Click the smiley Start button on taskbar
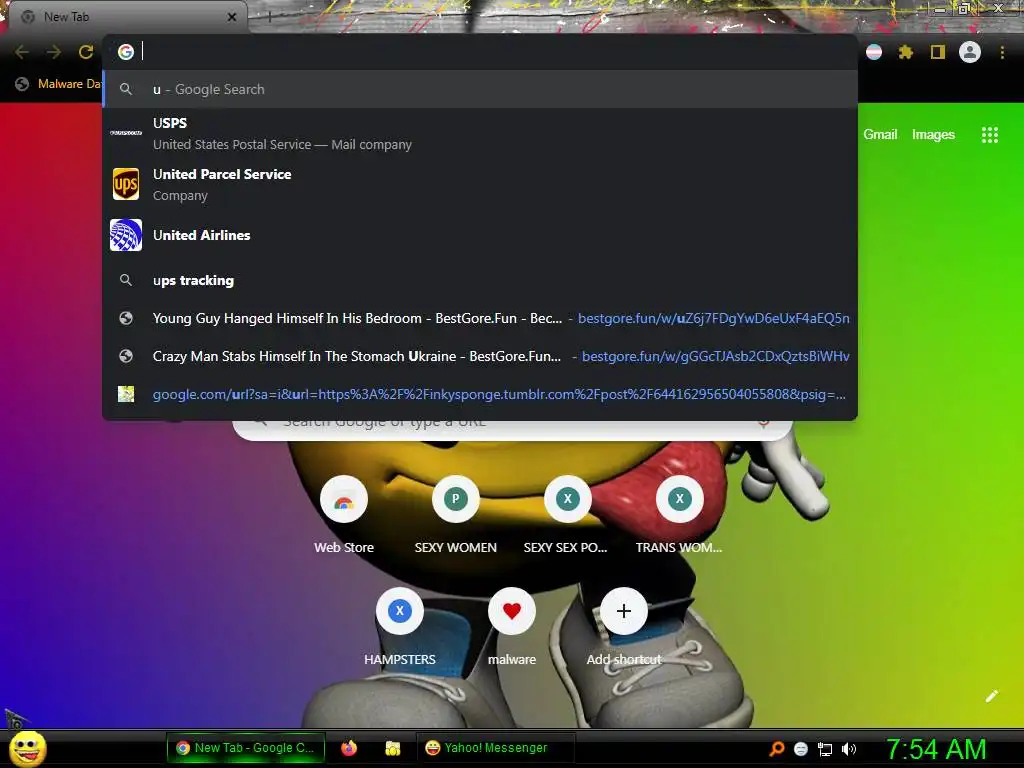The width and height of the screenshot is (1024, 768). coord(27,748)
